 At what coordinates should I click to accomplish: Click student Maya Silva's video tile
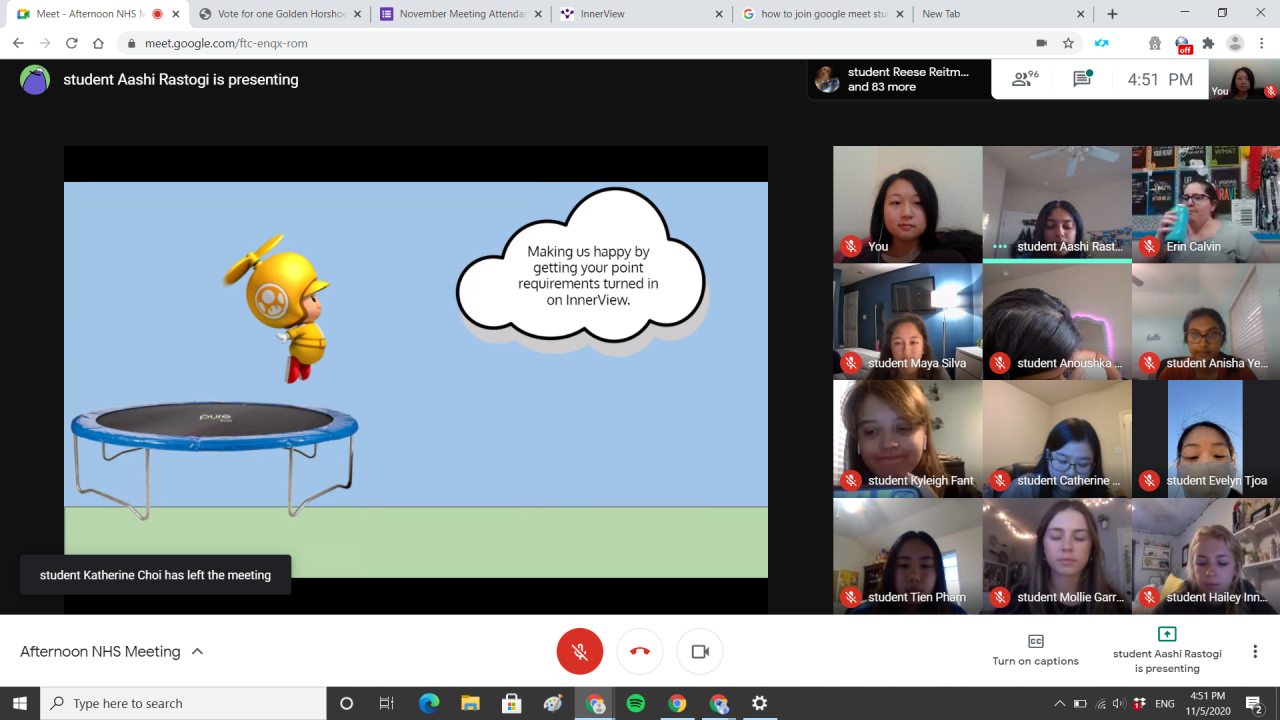908,322
